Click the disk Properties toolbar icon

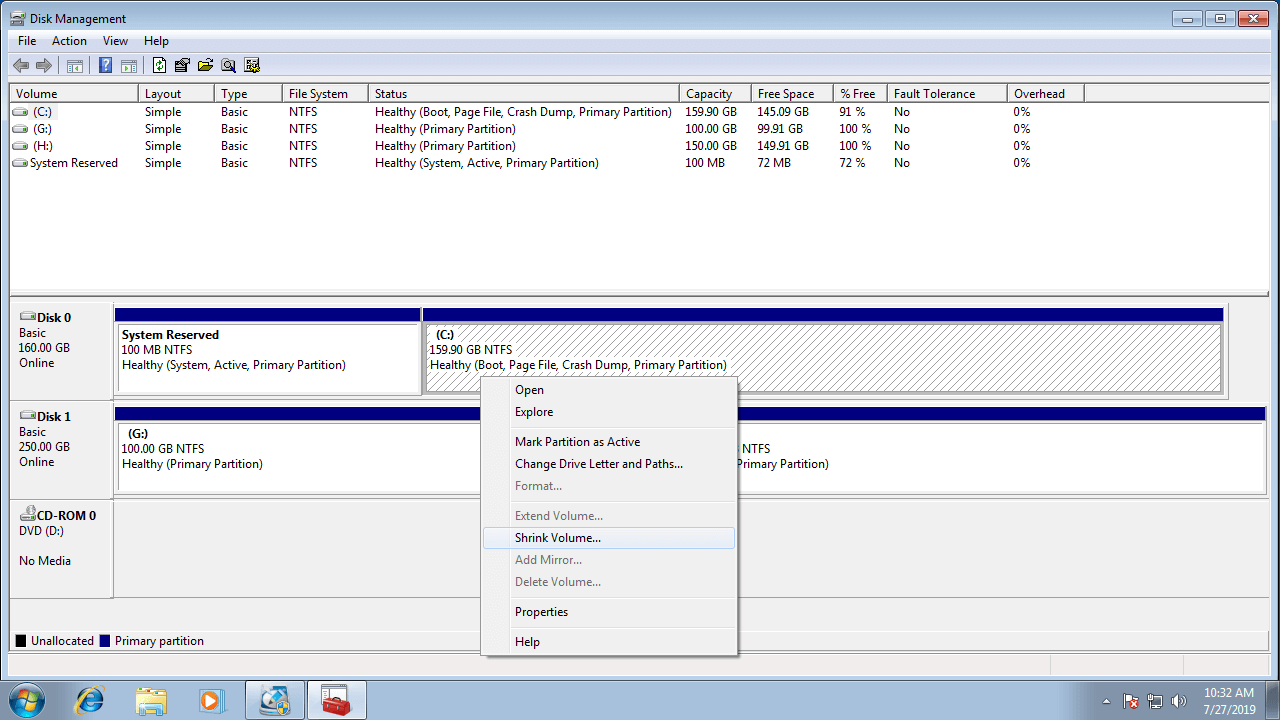pyautogui.click(x=182, y=66)
